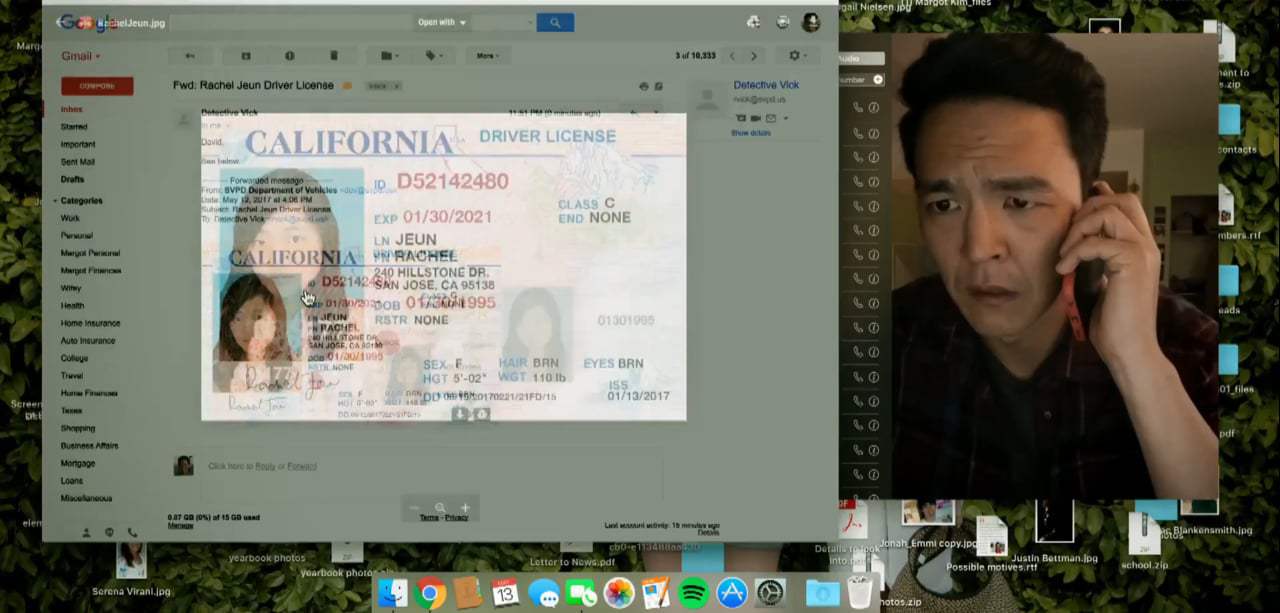Click the red Compose button
This screenshot has width=1280, height=613.
(x=97, y=86)
